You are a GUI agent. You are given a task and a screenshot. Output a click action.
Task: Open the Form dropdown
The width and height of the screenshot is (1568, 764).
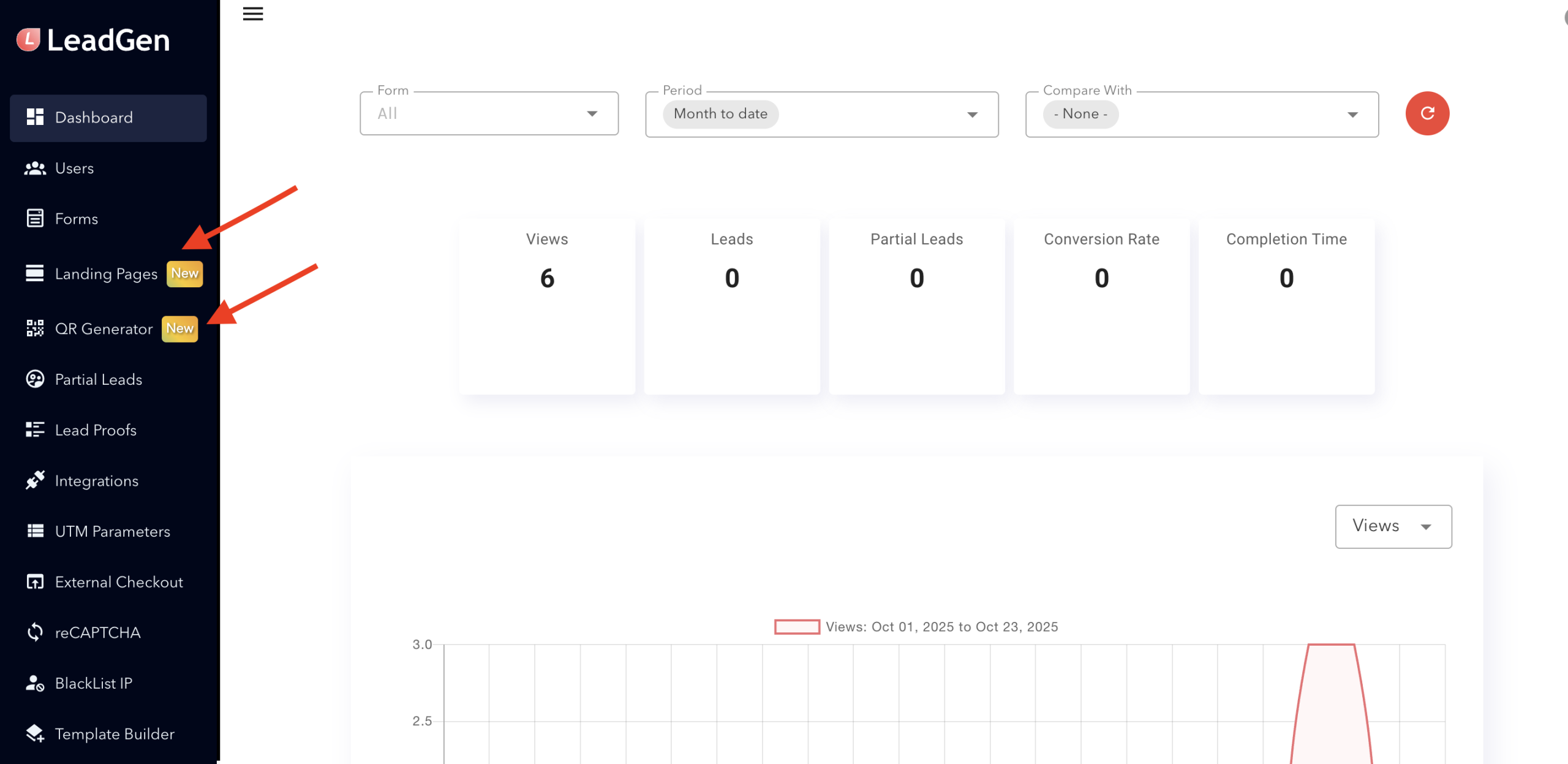[x=489, y=113]
